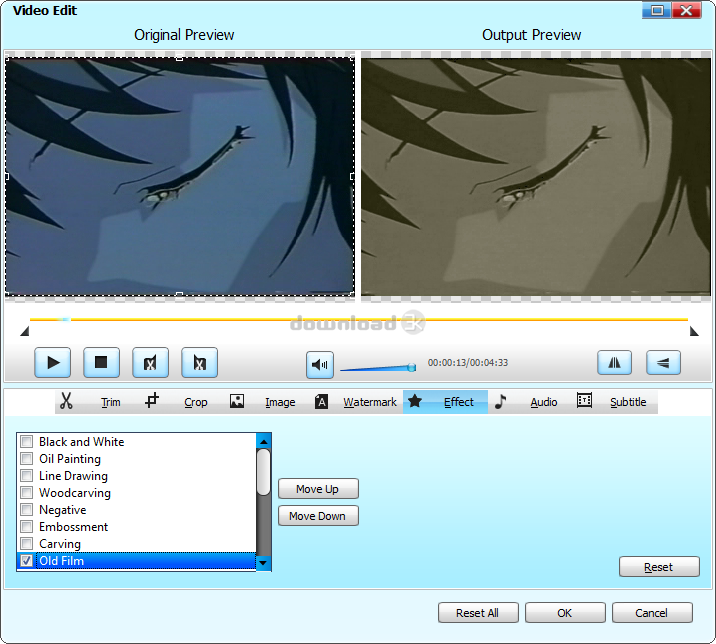Flip video horizontally
The image size is (716, 644).
(614, 362)
